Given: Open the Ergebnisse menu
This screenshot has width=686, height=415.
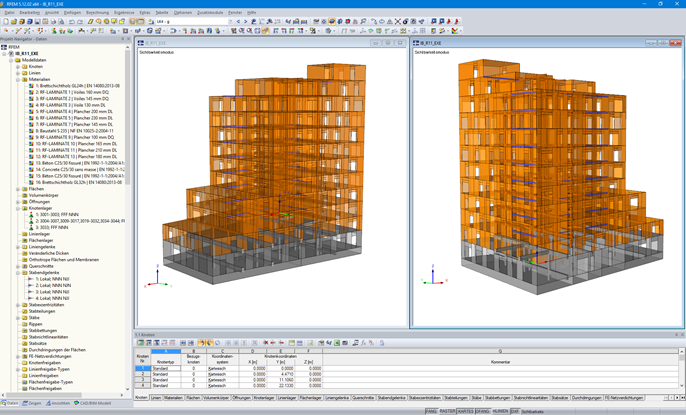Looking at the screenshot, I should 124,13.
